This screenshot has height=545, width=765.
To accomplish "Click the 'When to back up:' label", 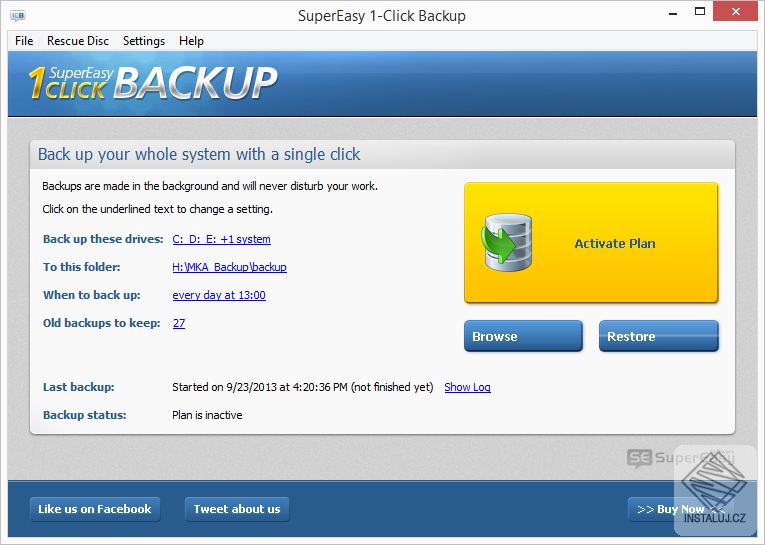I will tap(92, 295).
